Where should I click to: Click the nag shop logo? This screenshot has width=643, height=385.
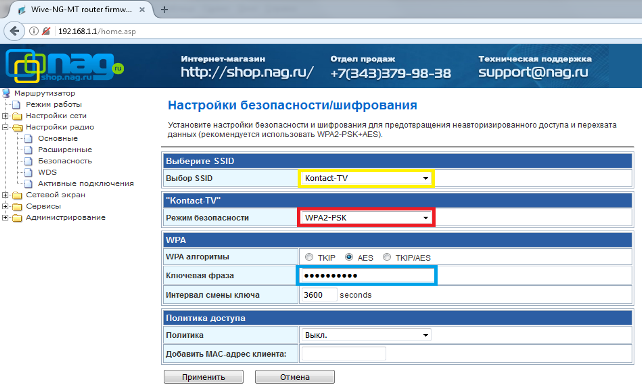[x=64, y=66]
